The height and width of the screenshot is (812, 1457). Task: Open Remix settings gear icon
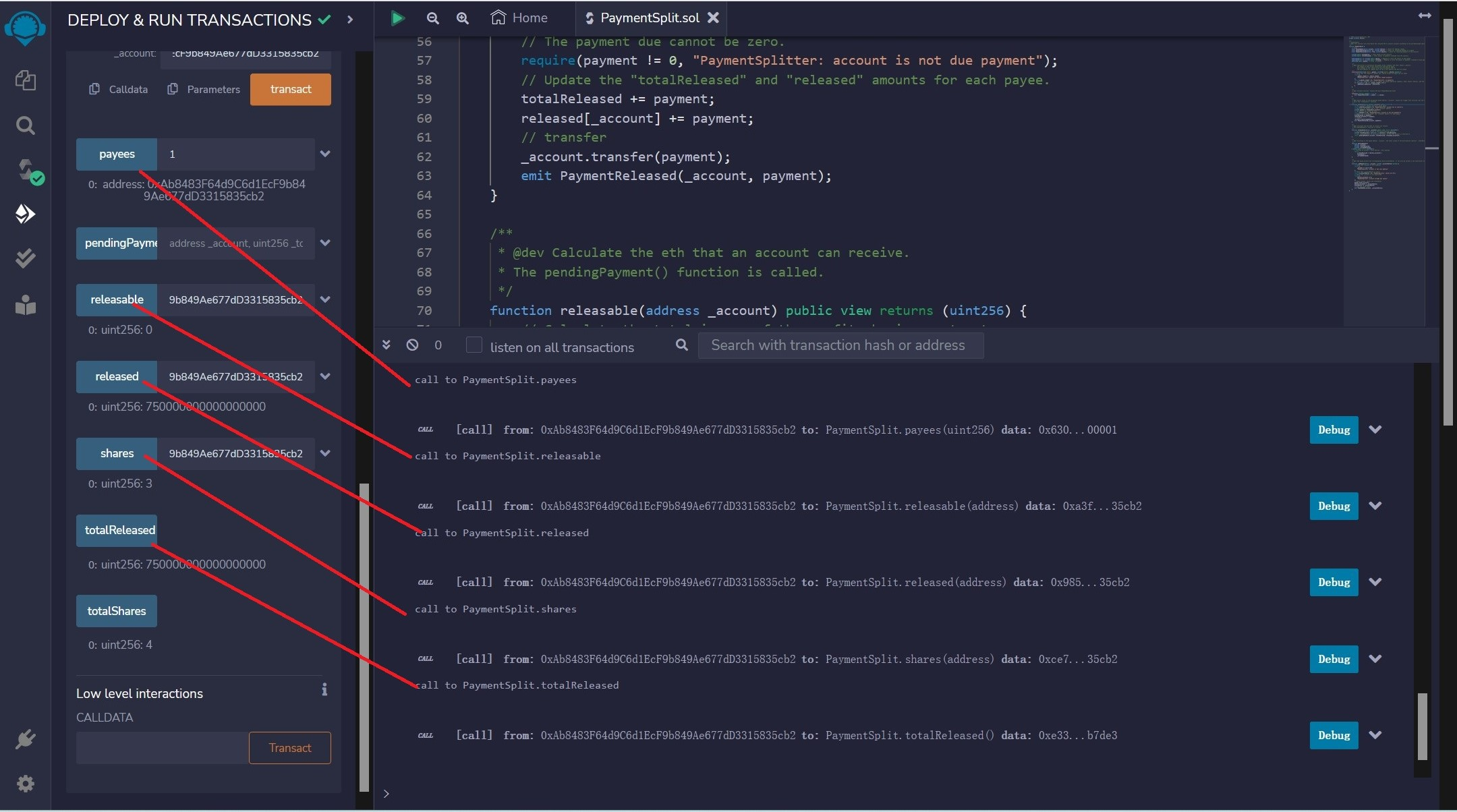point(25,783)
